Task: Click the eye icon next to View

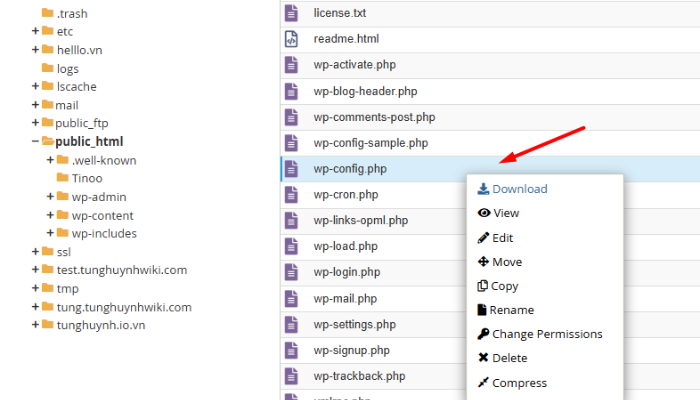Action: coord(484,213)
